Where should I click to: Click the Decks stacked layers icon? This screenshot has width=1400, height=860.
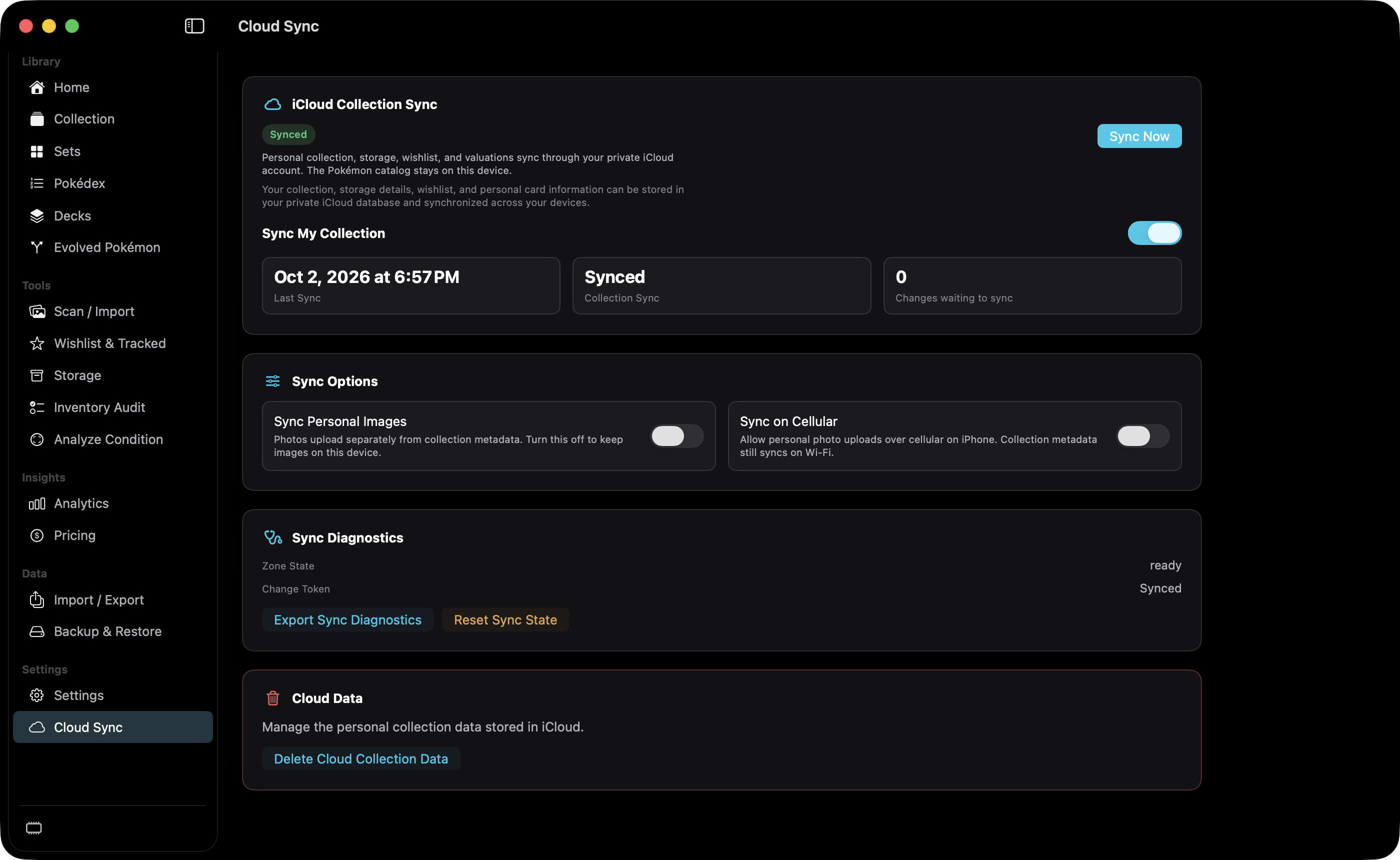37,215
